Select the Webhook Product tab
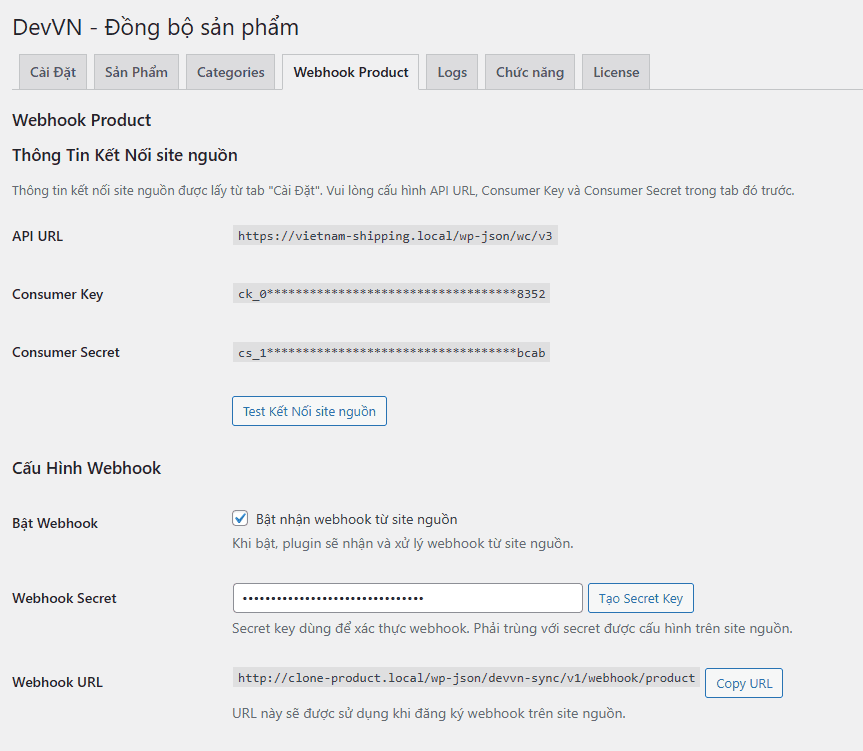The image size is (863, 751). point(350,72)
